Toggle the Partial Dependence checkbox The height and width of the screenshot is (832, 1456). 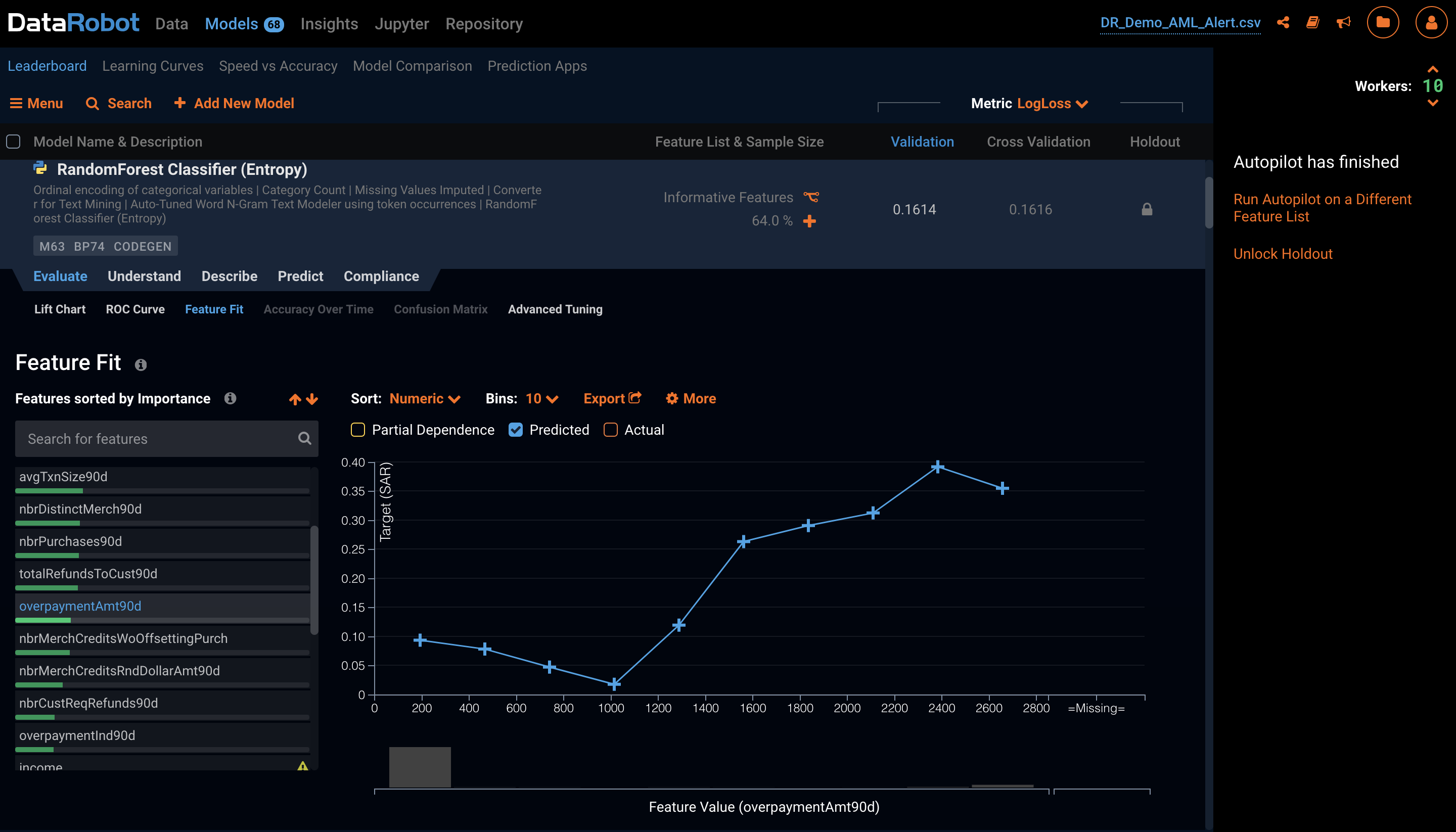coord(357,430)
